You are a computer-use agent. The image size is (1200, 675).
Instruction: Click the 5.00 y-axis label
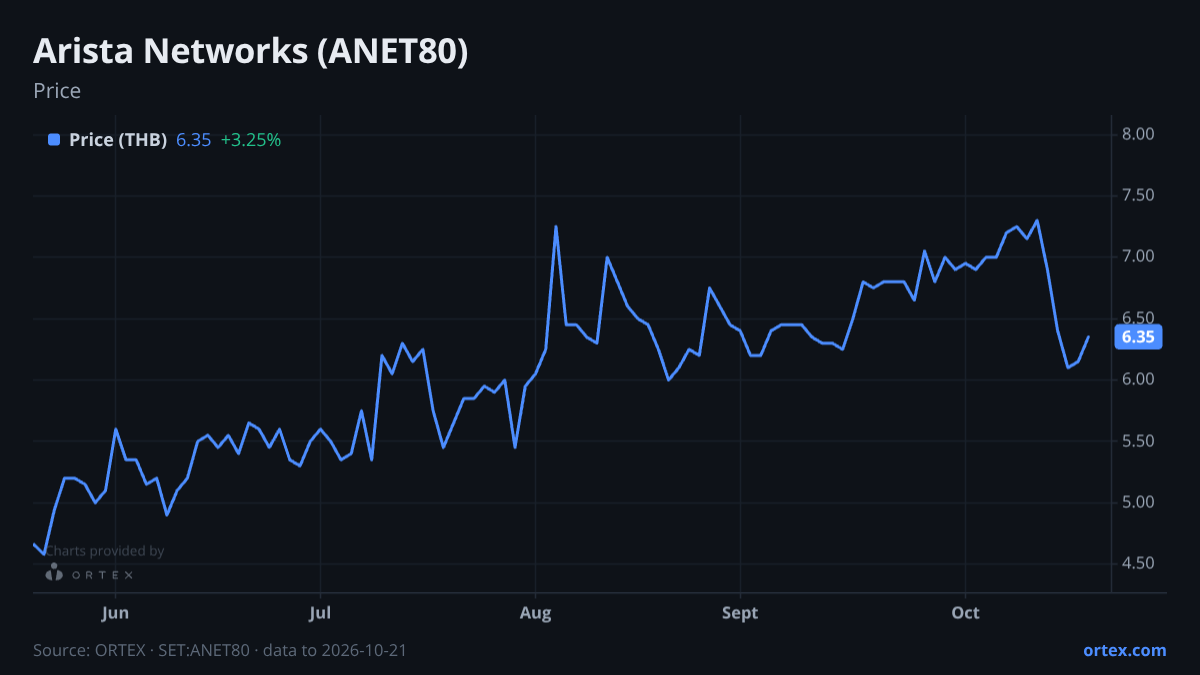1138,502
